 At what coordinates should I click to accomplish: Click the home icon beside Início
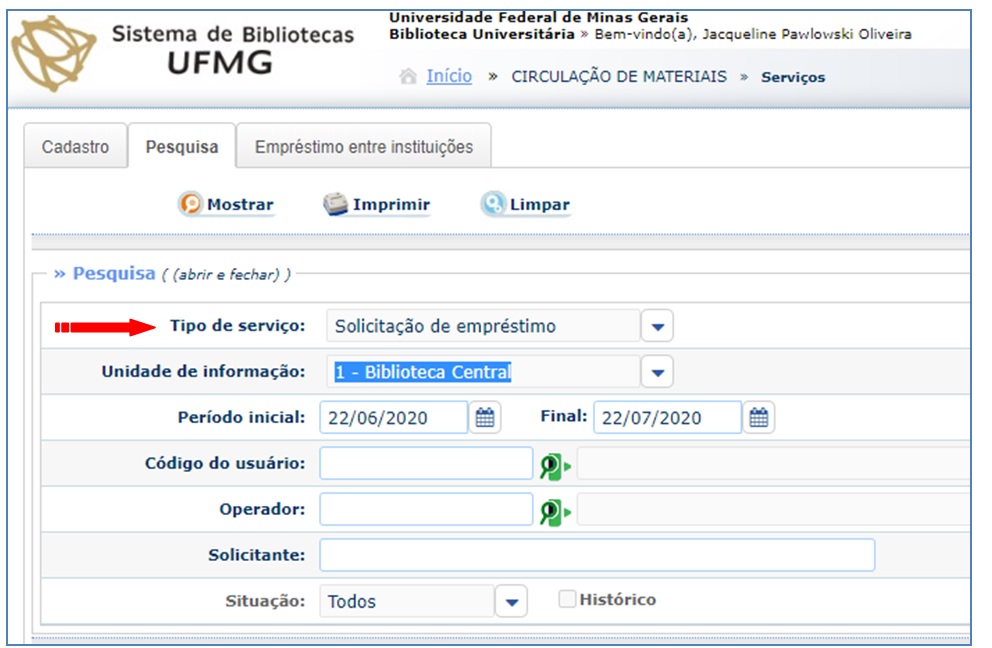[408, 77]
